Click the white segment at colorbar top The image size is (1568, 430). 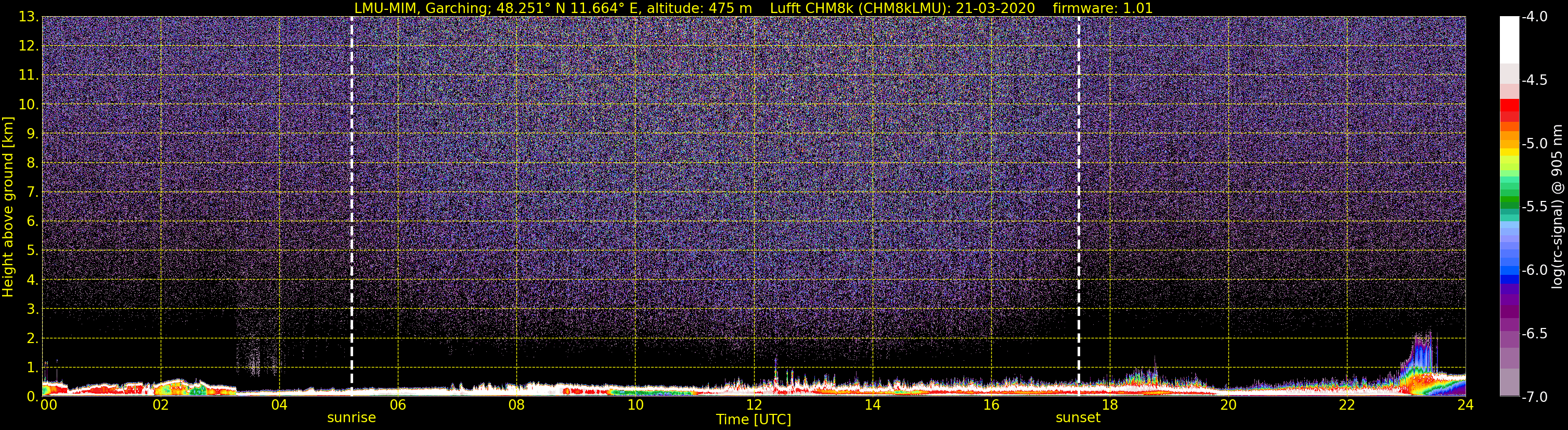[1509, 40]
